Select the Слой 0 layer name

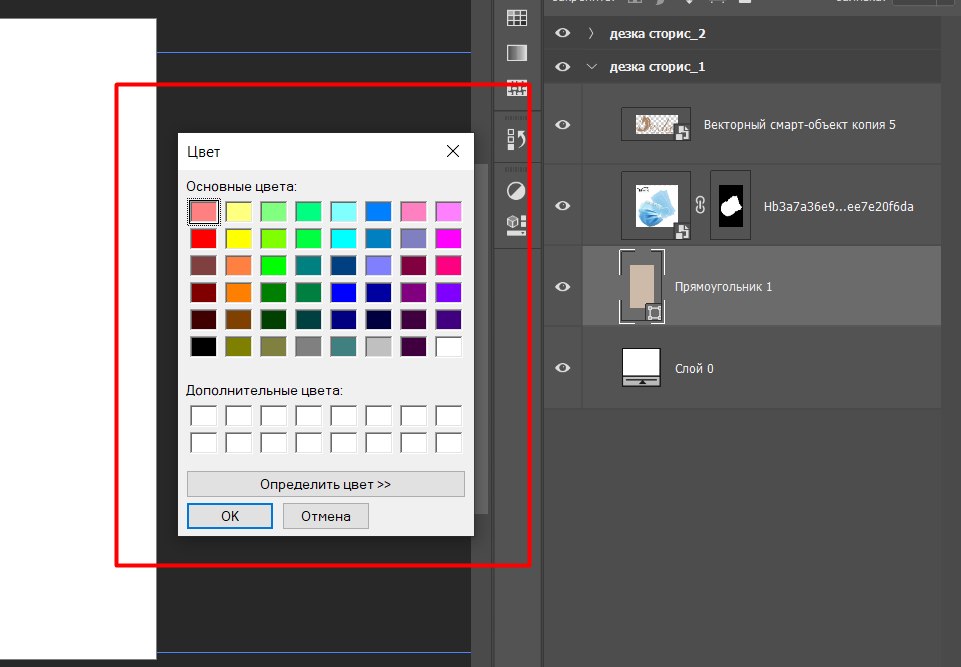(x=694, y=368)
